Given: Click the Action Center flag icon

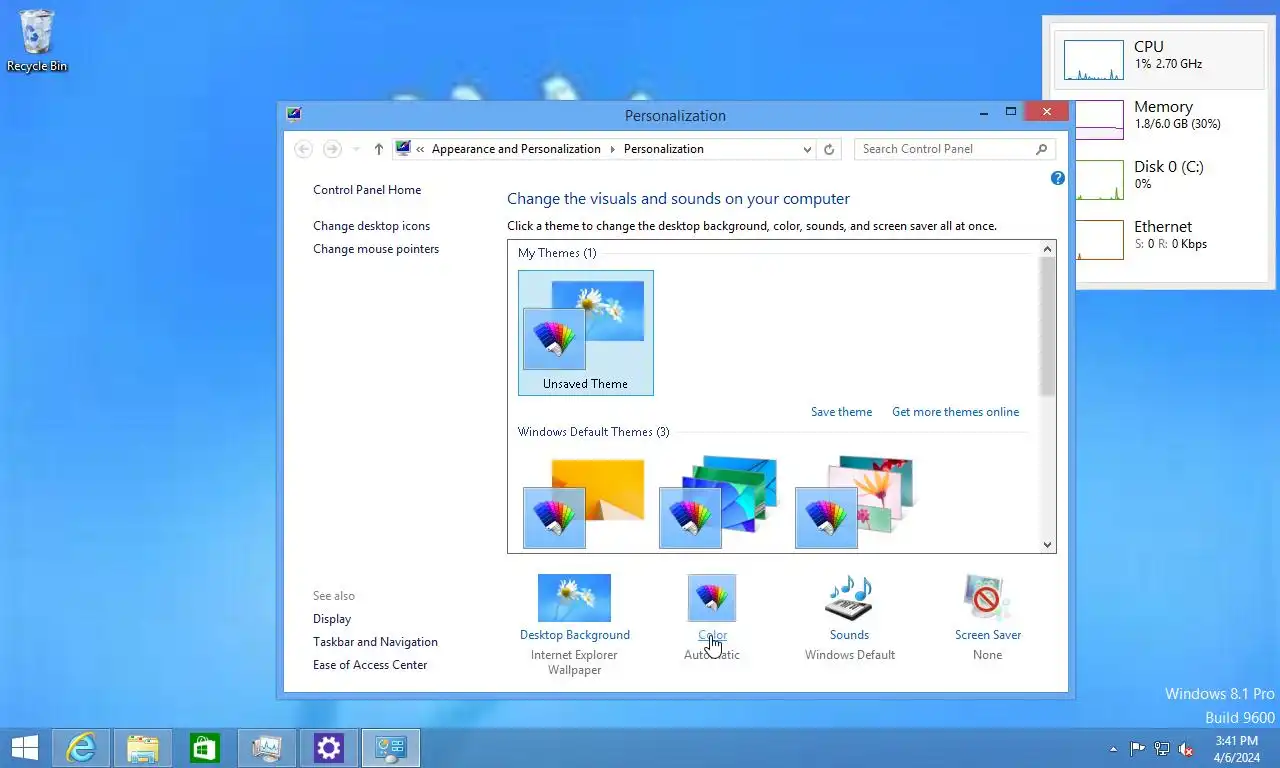Looking at the screenshot, I should coord(1138,748).
